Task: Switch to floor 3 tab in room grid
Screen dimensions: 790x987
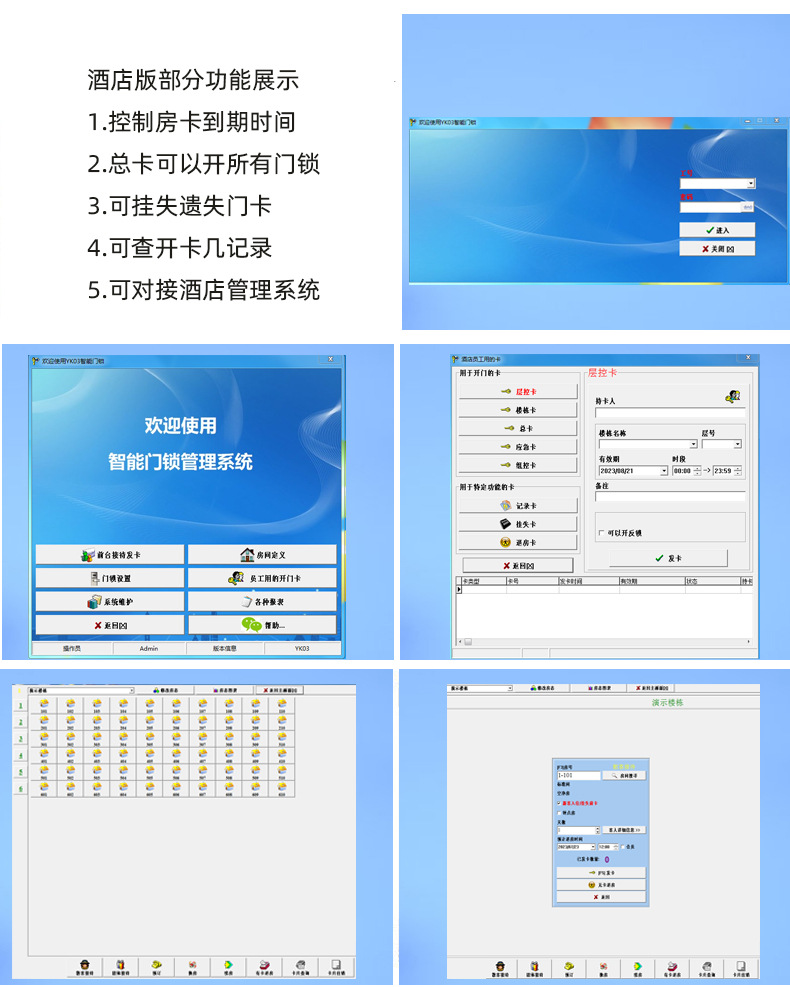Action: click(x=19, y=738)
